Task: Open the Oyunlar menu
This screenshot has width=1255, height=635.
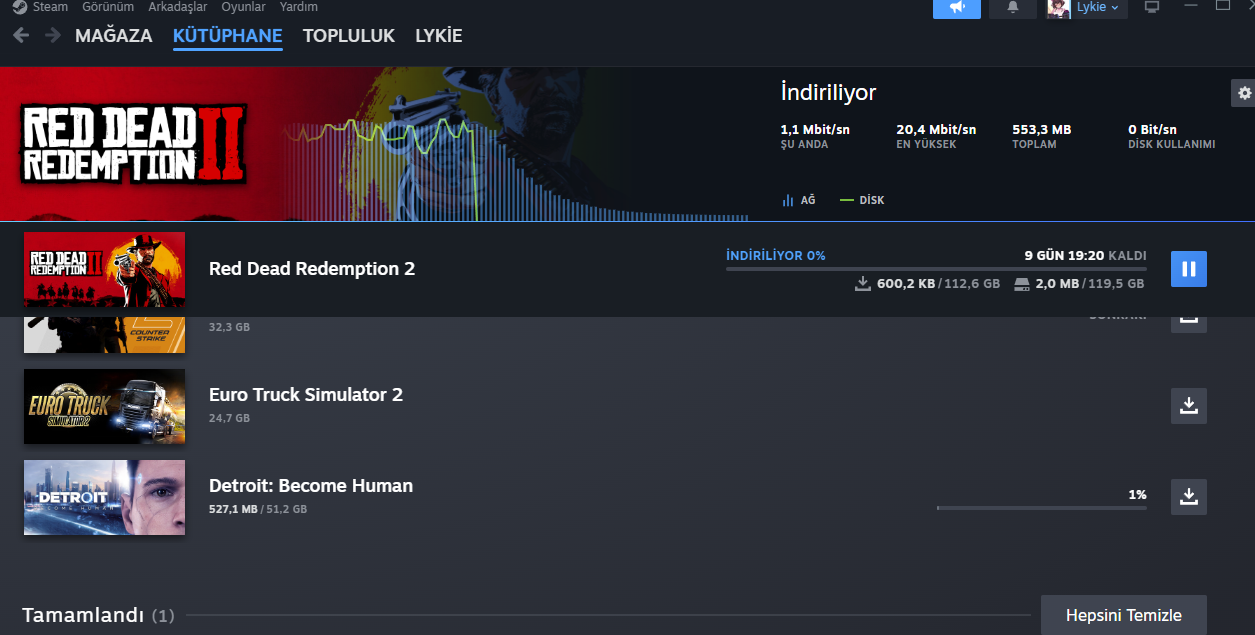Action: (x=243, y=7)
